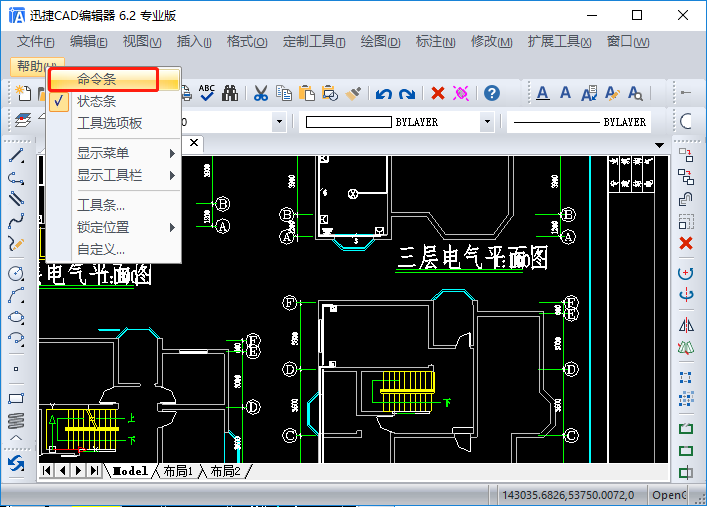707x507 pixels.
Task: Toggle the 命令条 menu item
Action: (115, 79)
